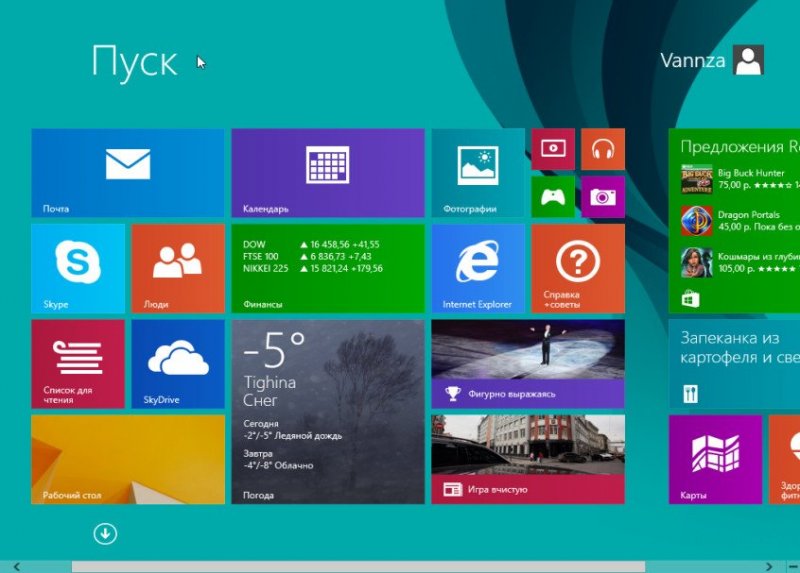The width and height of the screenshot is (800, 573).
Task: Click the Store bag icon
Action: click(690, 299)
